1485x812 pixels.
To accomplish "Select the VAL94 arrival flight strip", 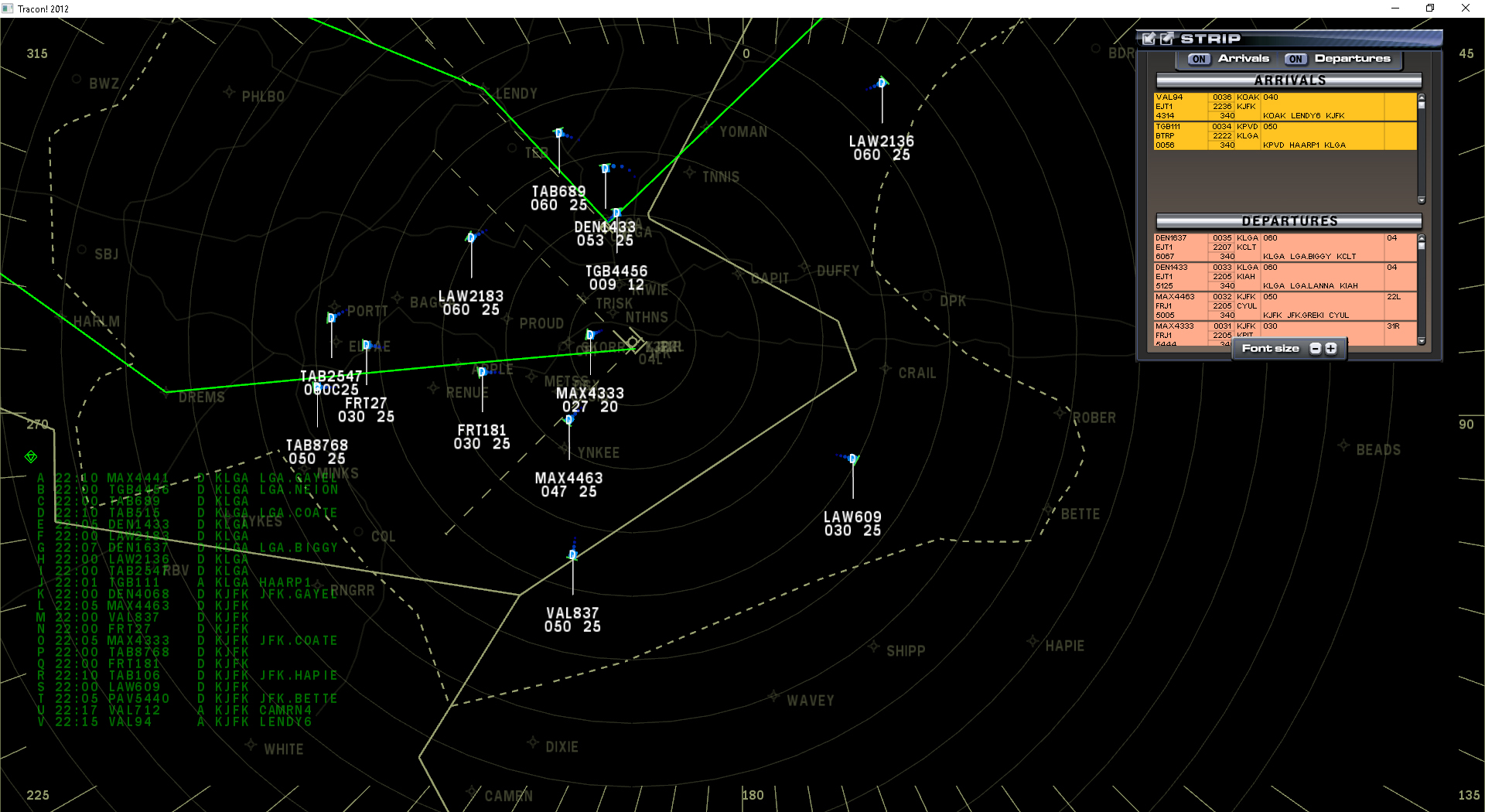I will coord(1285,107).
